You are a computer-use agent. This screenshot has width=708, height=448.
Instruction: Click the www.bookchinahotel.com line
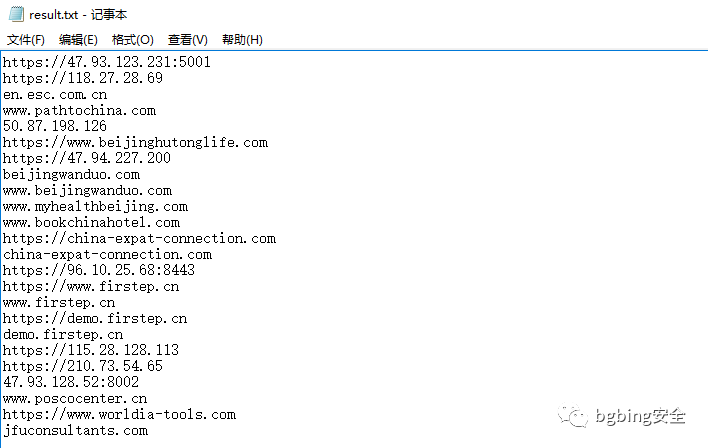pyautogui.click(x=91, y=222)
